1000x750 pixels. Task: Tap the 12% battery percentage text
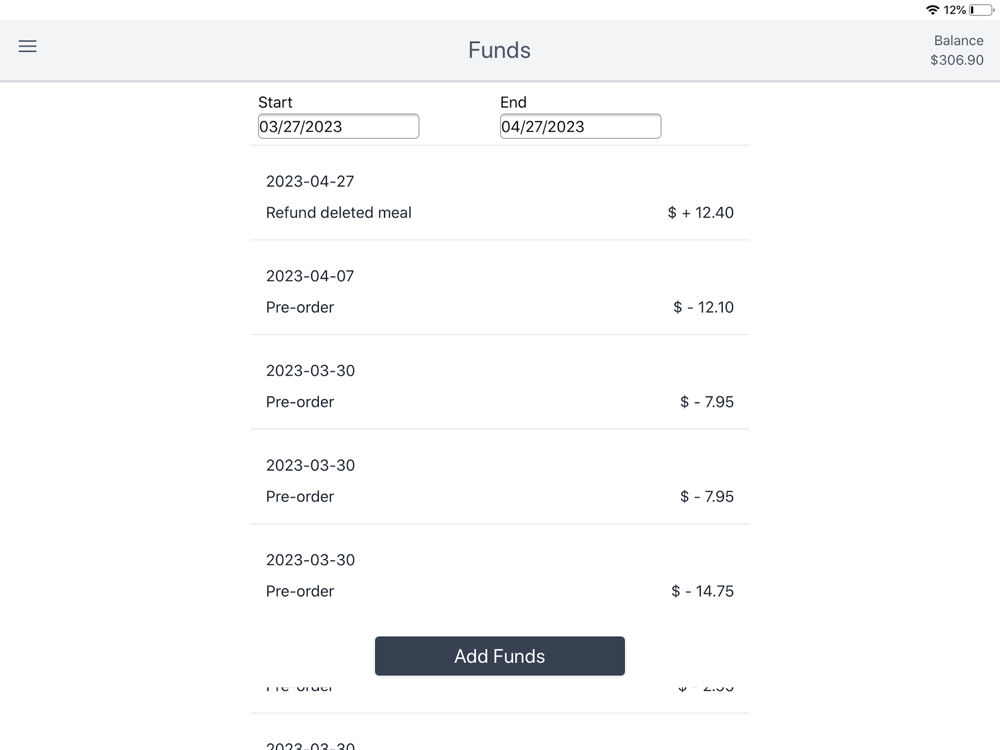954,10
